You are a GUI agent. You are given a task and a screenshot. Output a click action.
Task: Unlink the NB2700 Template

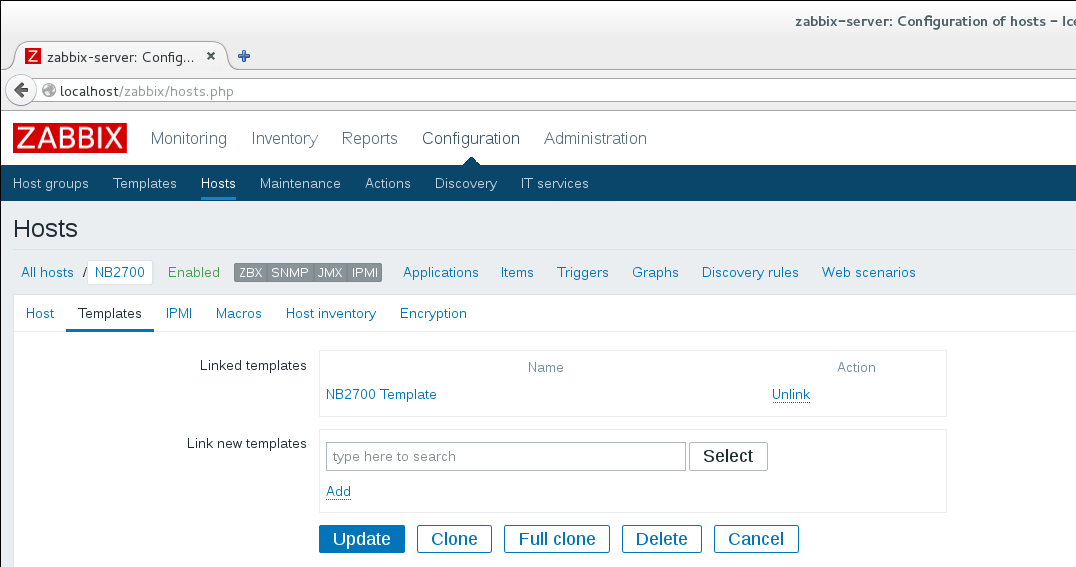point(791,395)
